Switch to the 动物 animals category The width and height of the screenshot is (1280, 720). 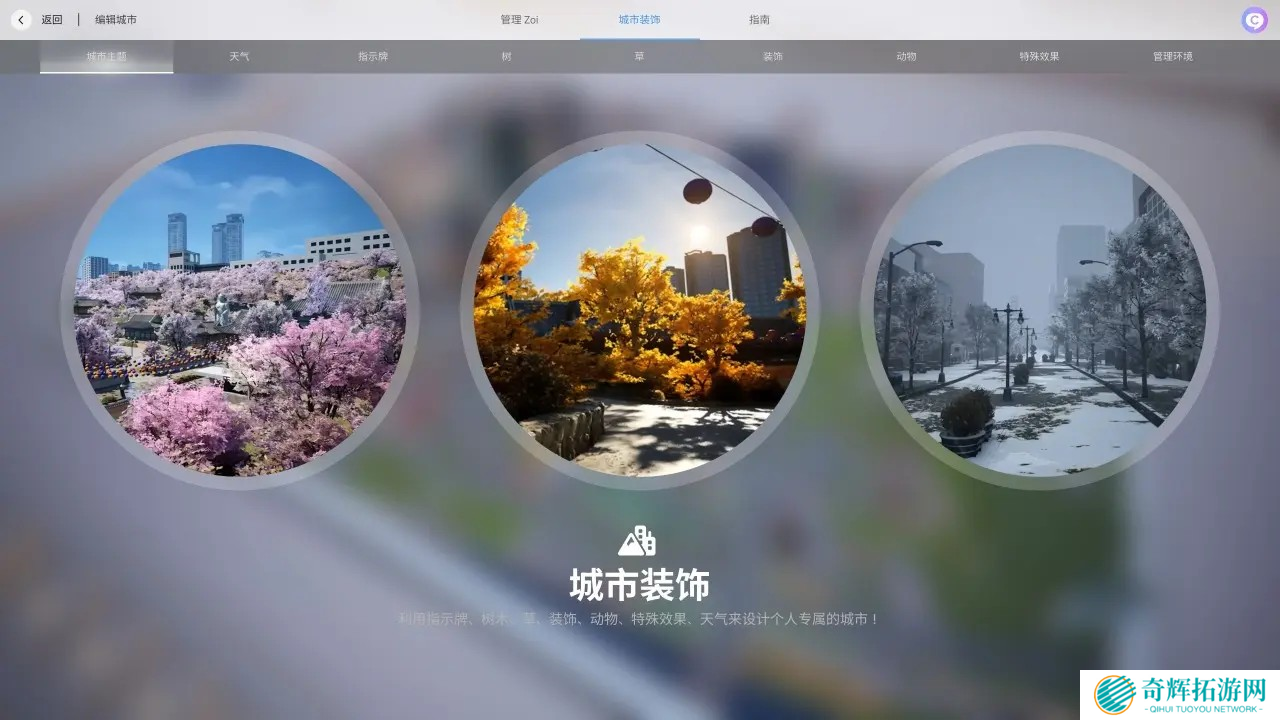[x=906, y=57]
